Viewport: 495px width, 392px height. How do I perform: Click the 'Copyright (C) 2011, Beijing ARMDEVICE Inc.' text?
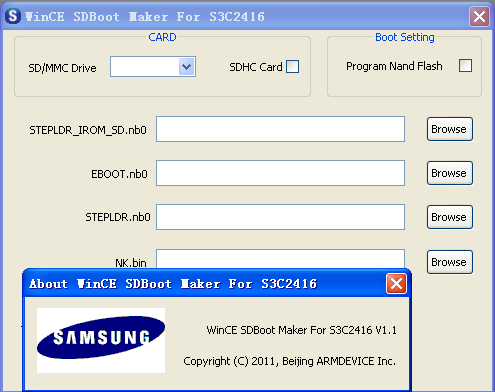[x=289, y=361]
